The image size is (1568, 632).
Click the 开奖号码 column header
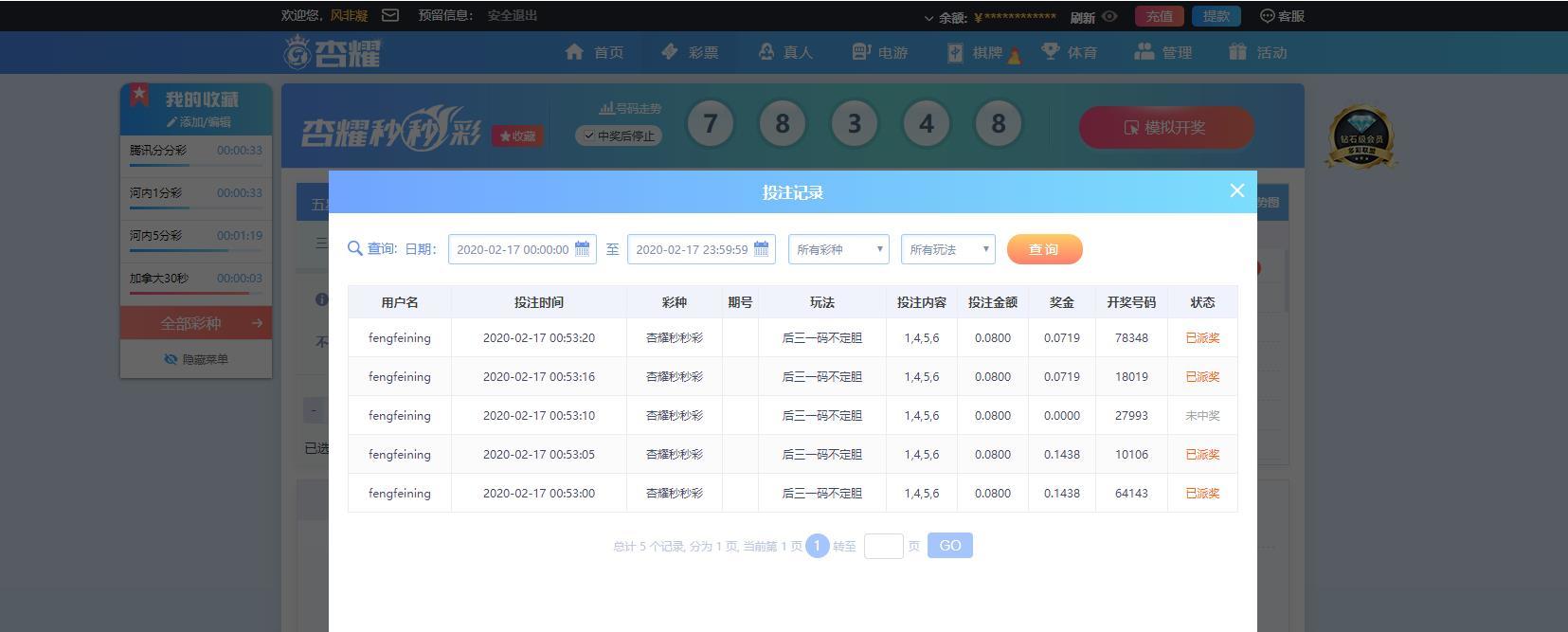coord(1131,302)
